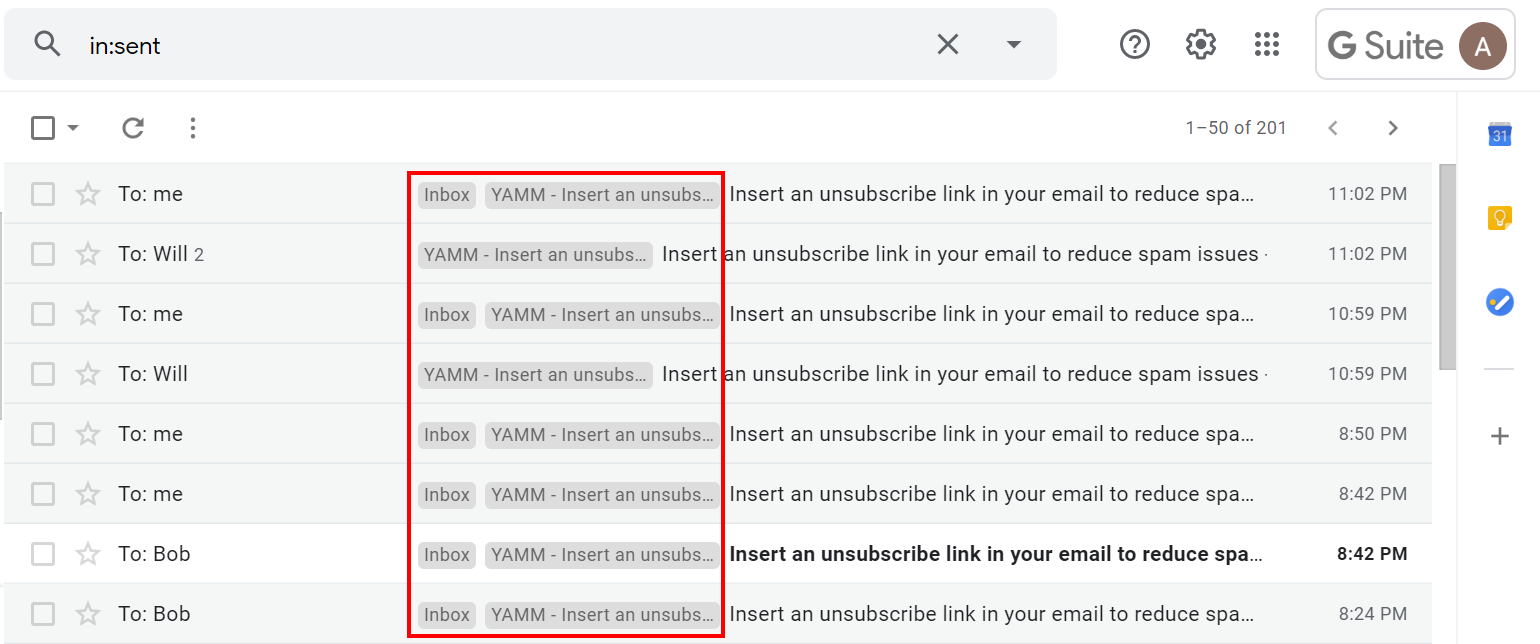Star the To: Will 2 email
The width and height of the screenshot is (1540, 644).
(88, 254)
